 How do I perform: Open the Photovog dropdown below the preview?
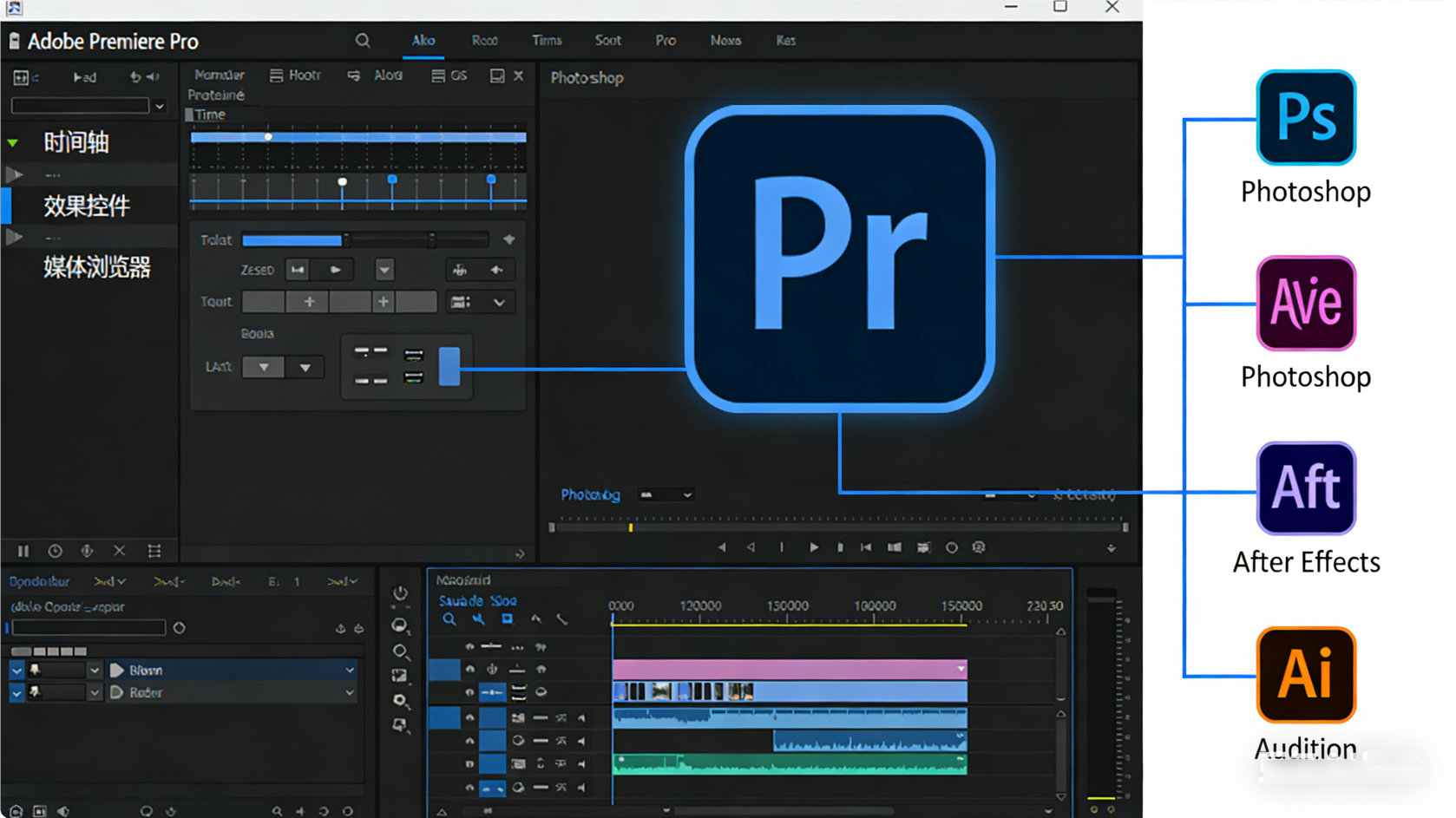coord(666,495)
